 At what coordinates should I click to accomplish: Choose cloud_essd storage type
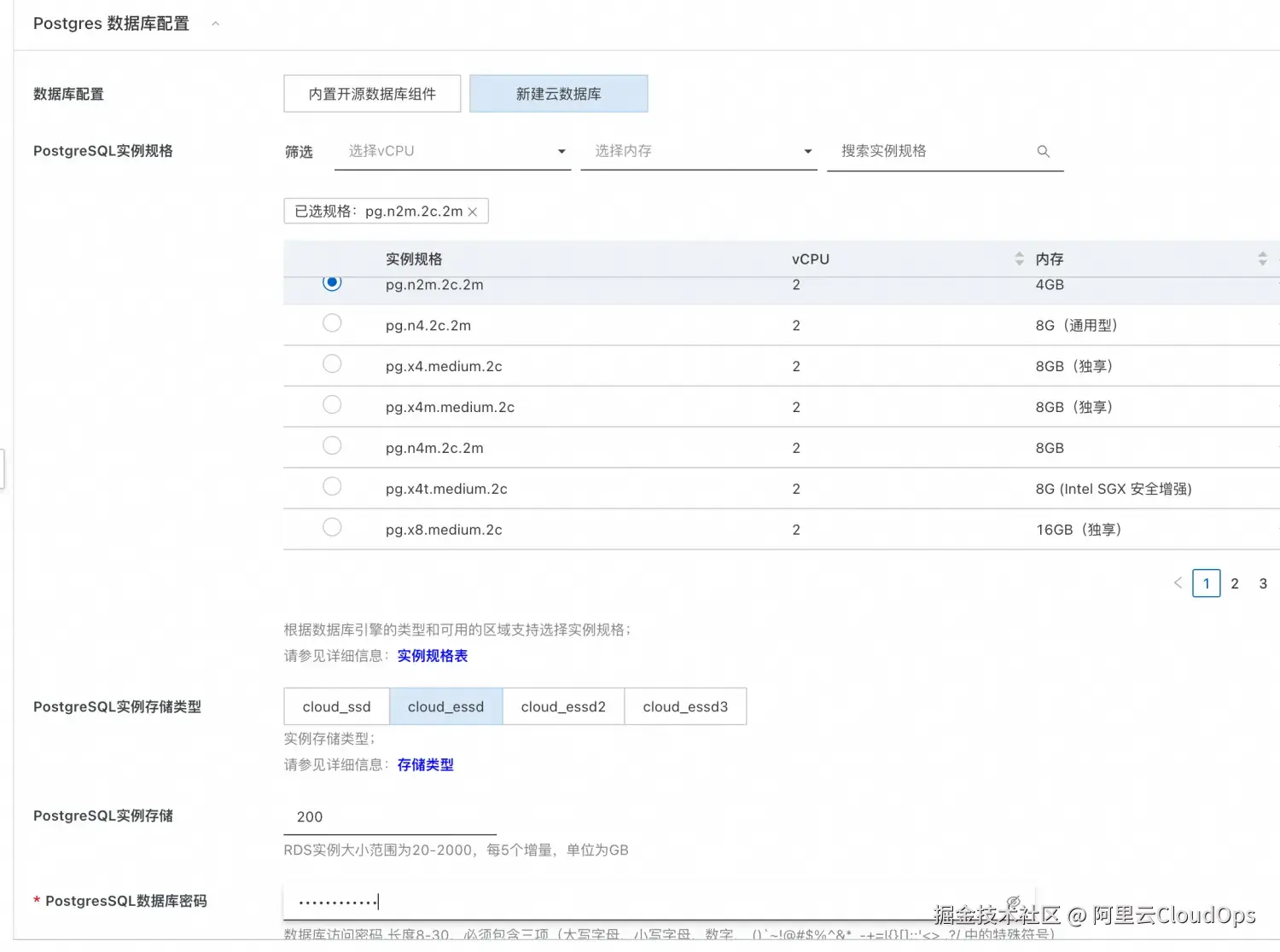click(x=445, y=706)
